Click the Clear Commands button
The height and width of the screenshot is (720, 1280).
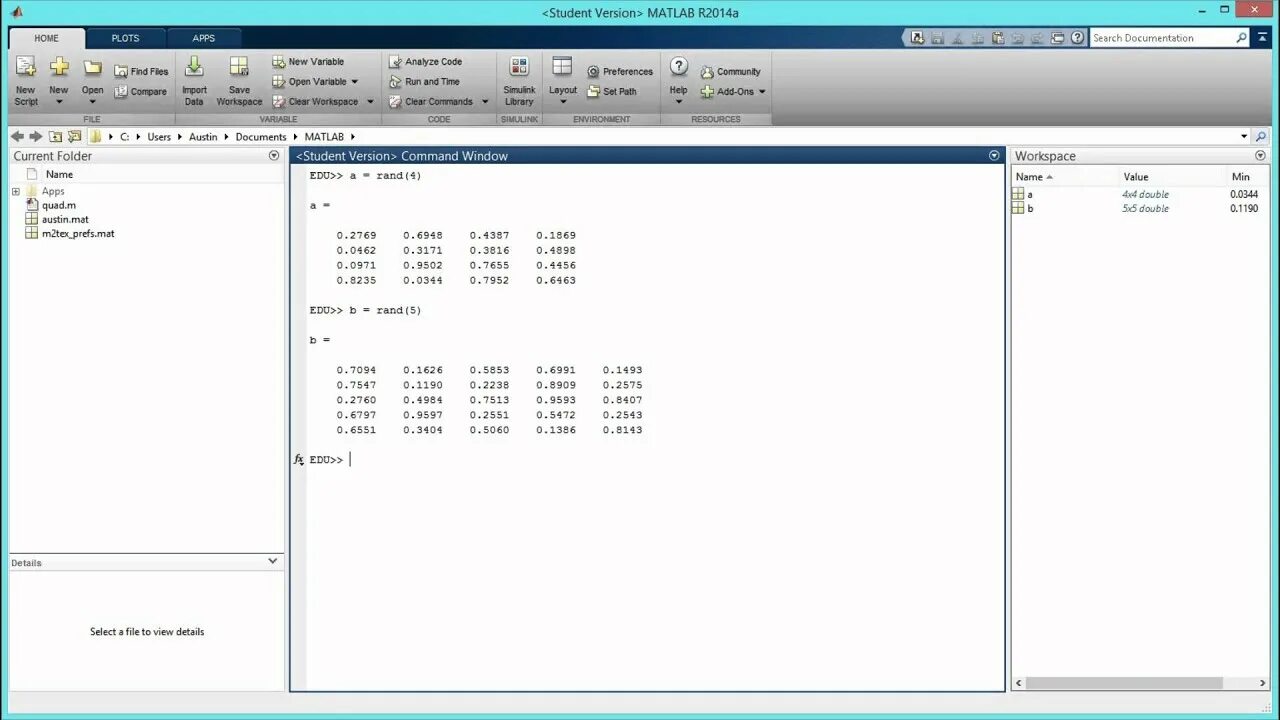(x=431, y=102)
